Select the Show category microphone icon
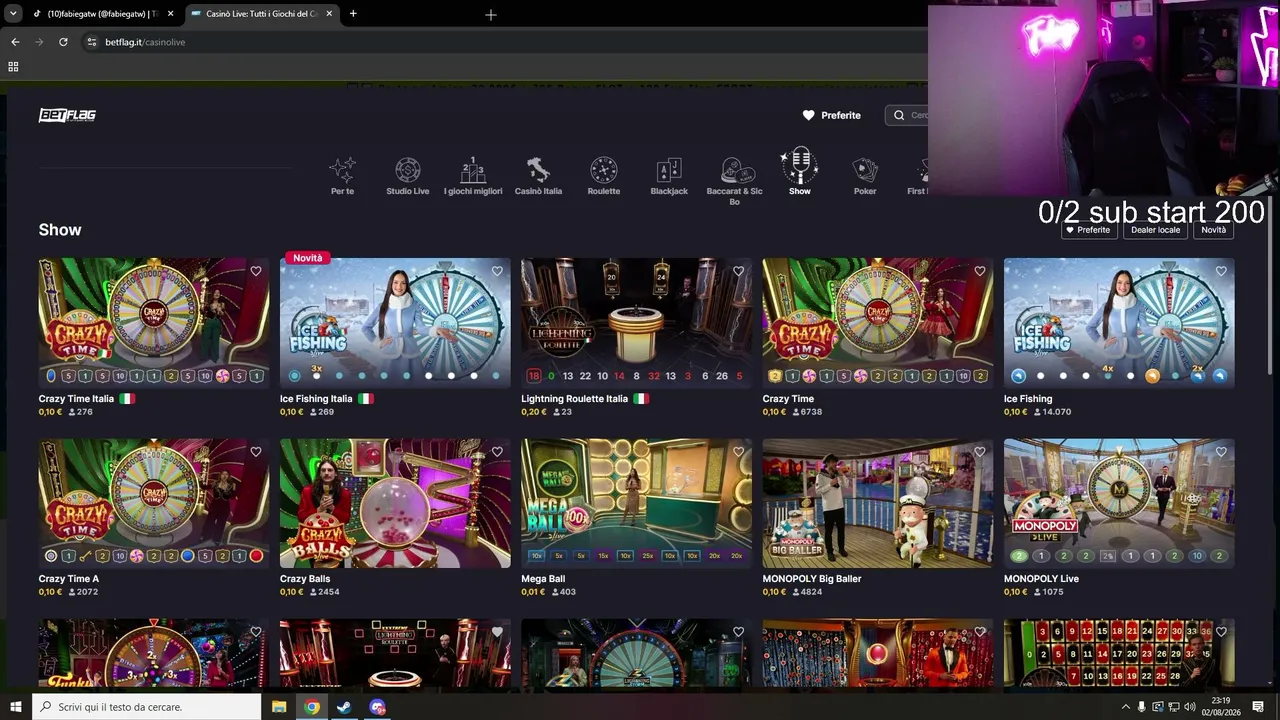Viewport: 1280px width, 720px height. coord(799,166)
